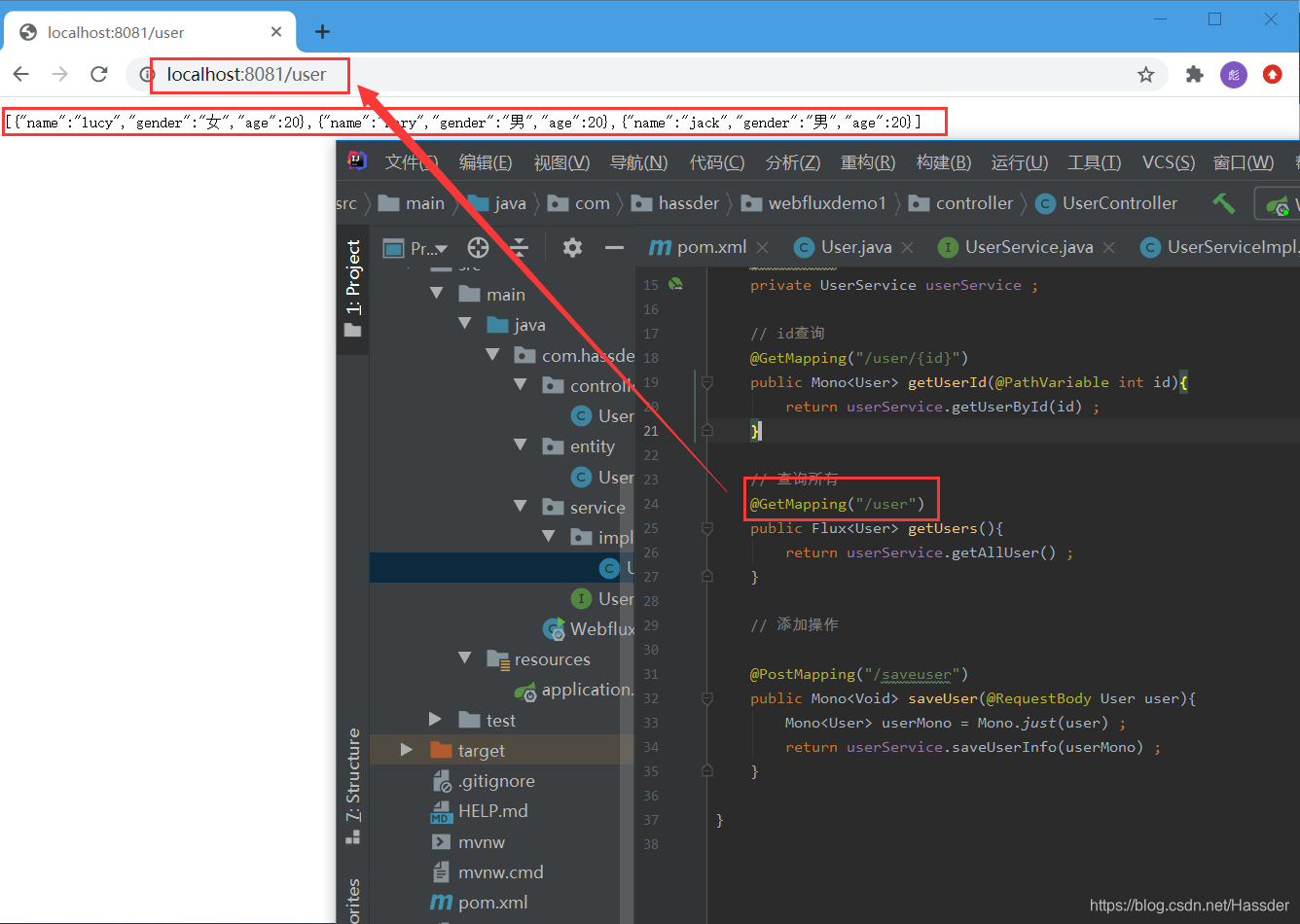
Task: Collapse the service package node
Action: [521, 507]
